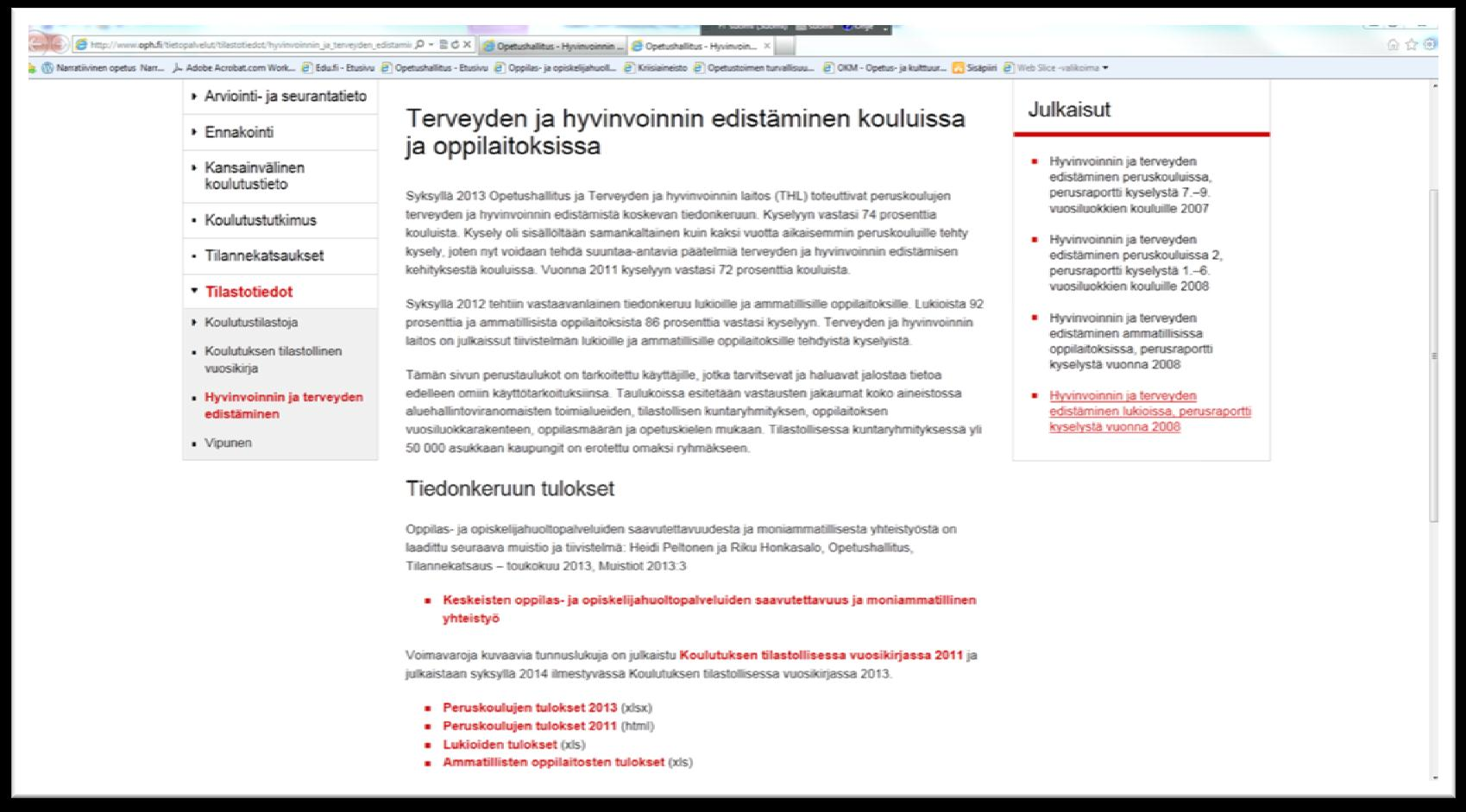The height and width of the screenshot is (812, 1466).
Task: Click the scrollbar down arrow
Action: [1433, 777]
